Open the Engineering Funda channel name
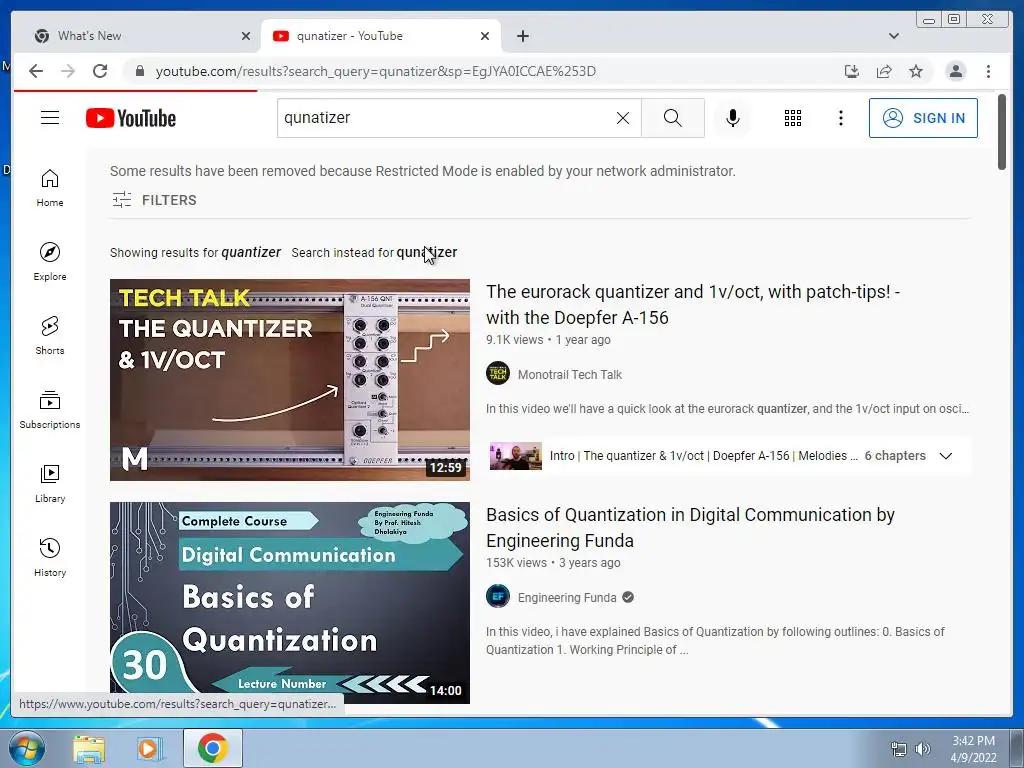1024x768 pixels. (567, 598)
